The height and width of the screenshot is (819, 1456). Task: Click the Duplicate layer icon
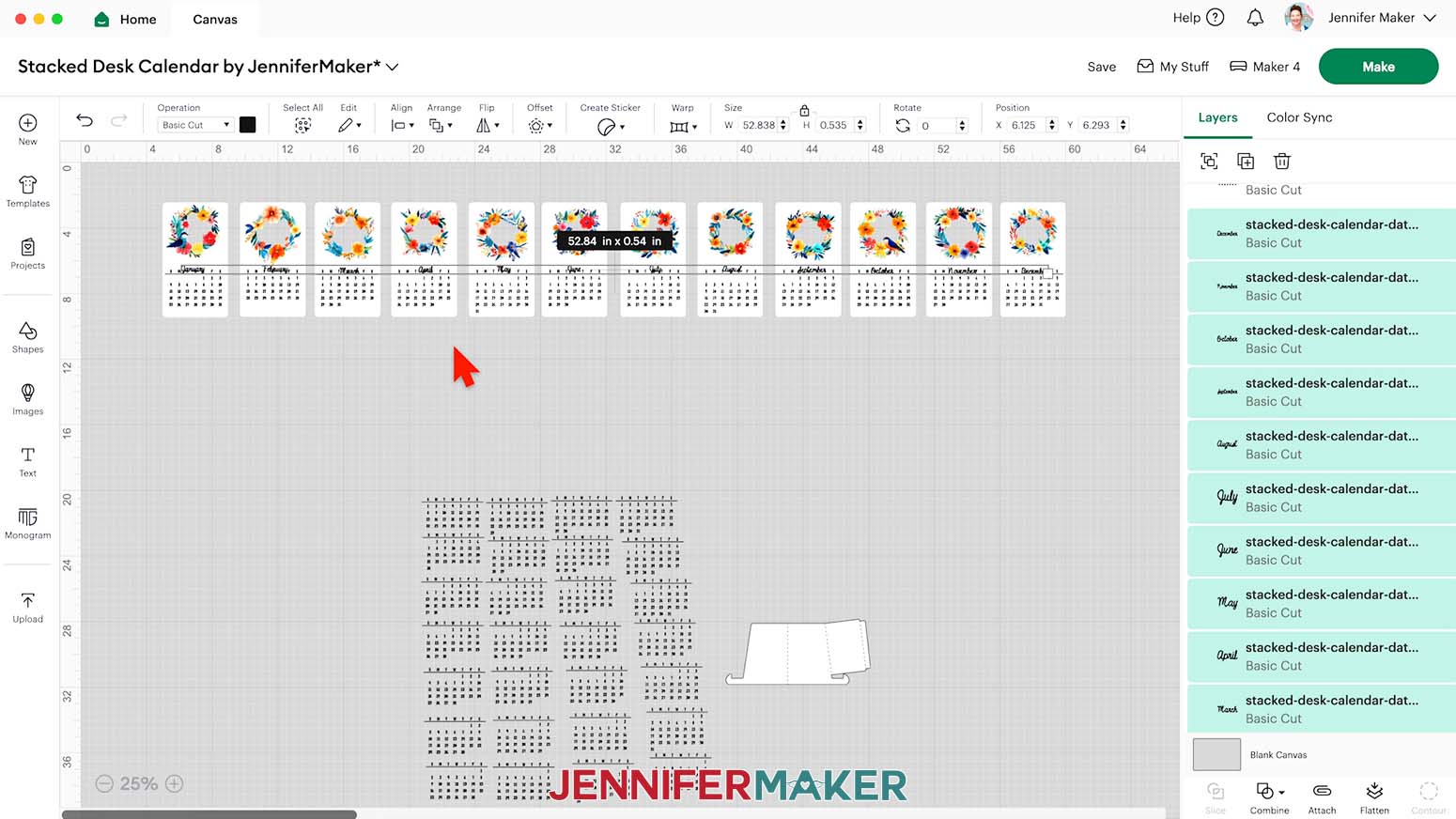click(x=1246, y=162)
